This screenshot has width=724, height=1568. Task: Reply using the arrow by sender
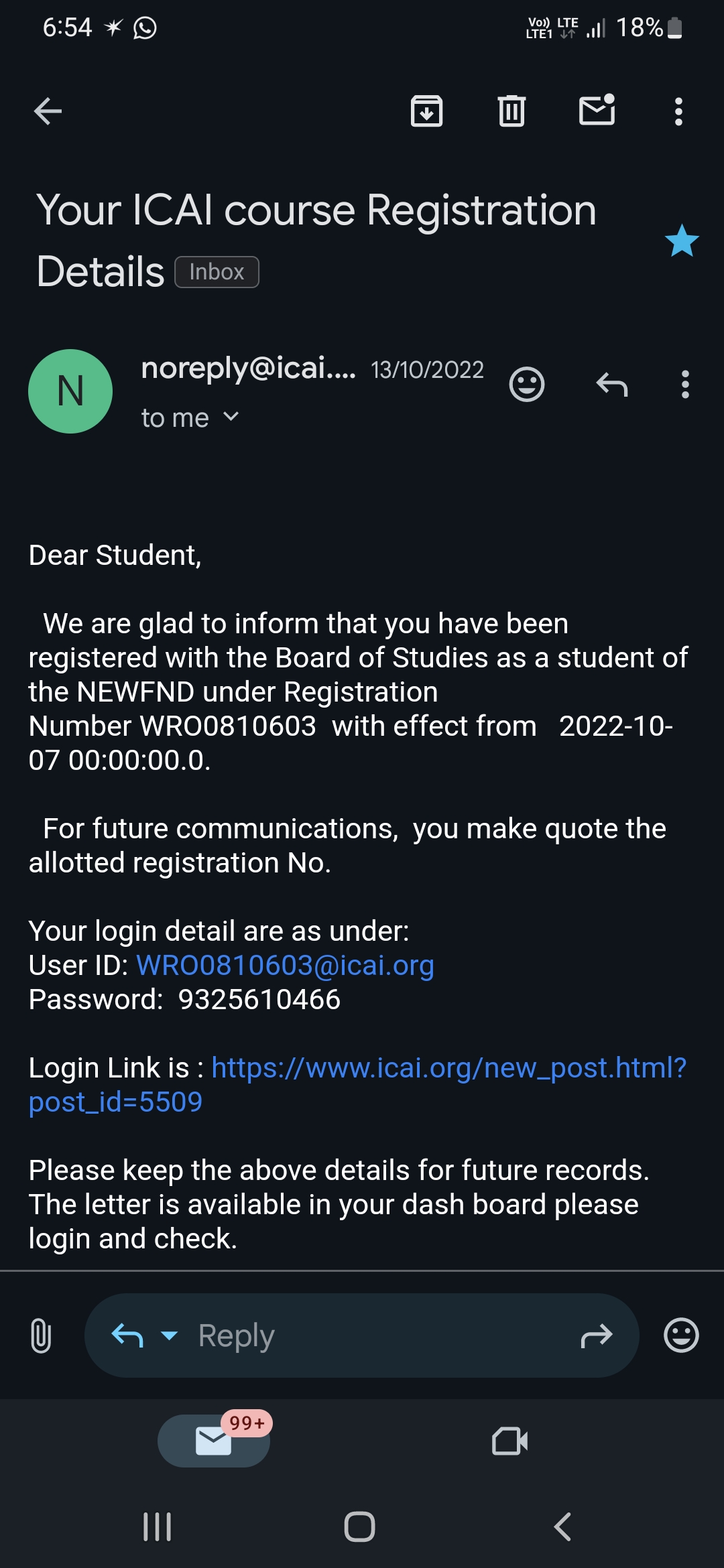click(x=611, y=385)
